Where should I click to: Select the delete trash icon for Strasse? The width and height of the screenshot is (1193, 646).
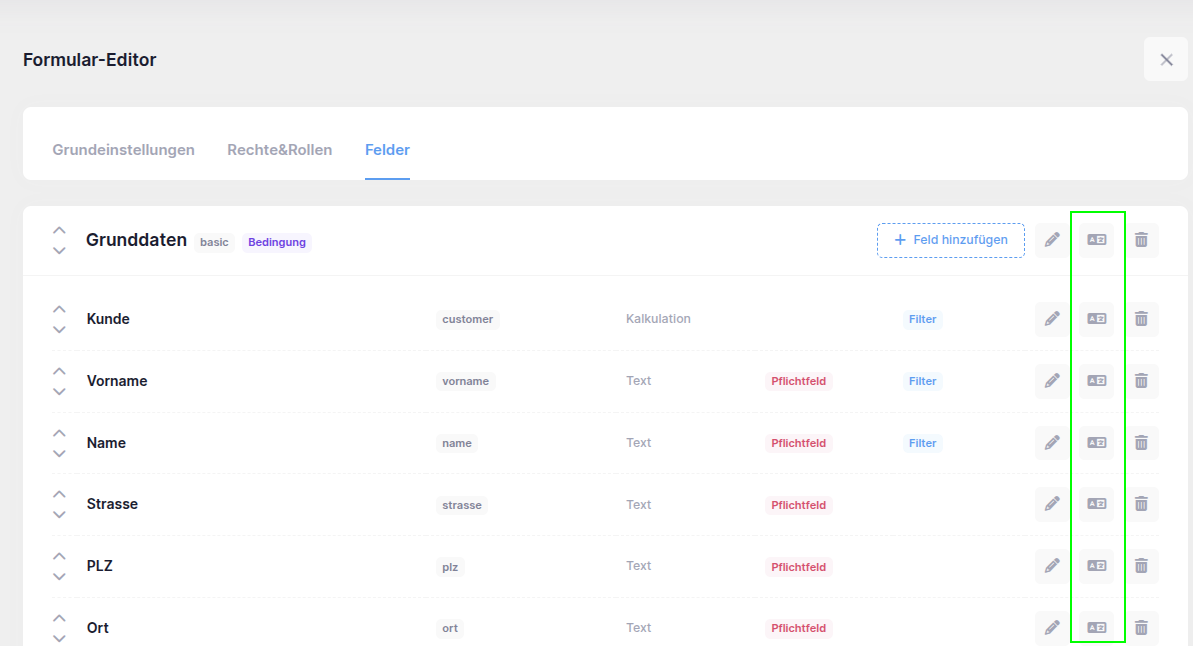[1141, 504]
